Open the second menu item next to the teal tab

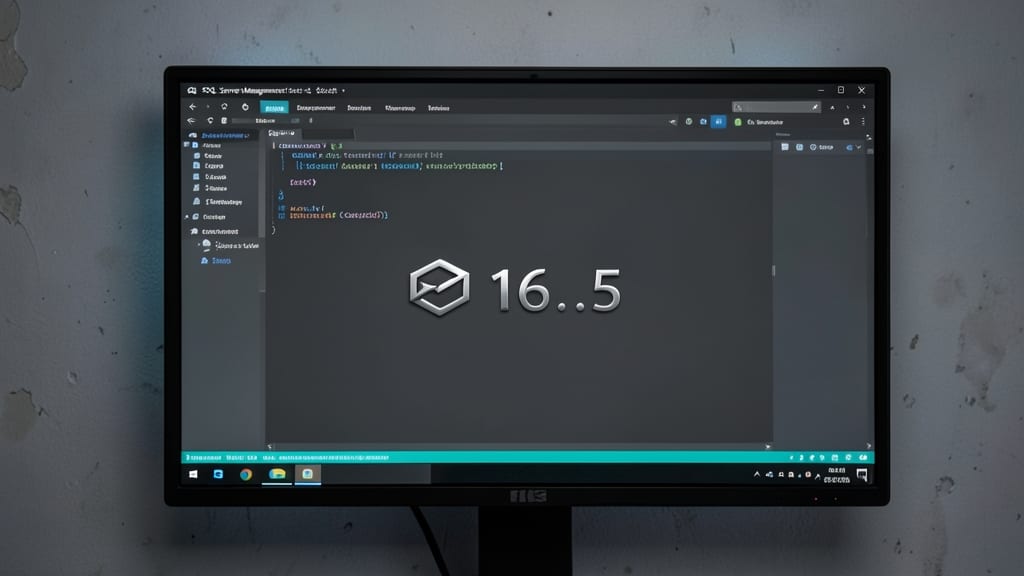(315, 108)
